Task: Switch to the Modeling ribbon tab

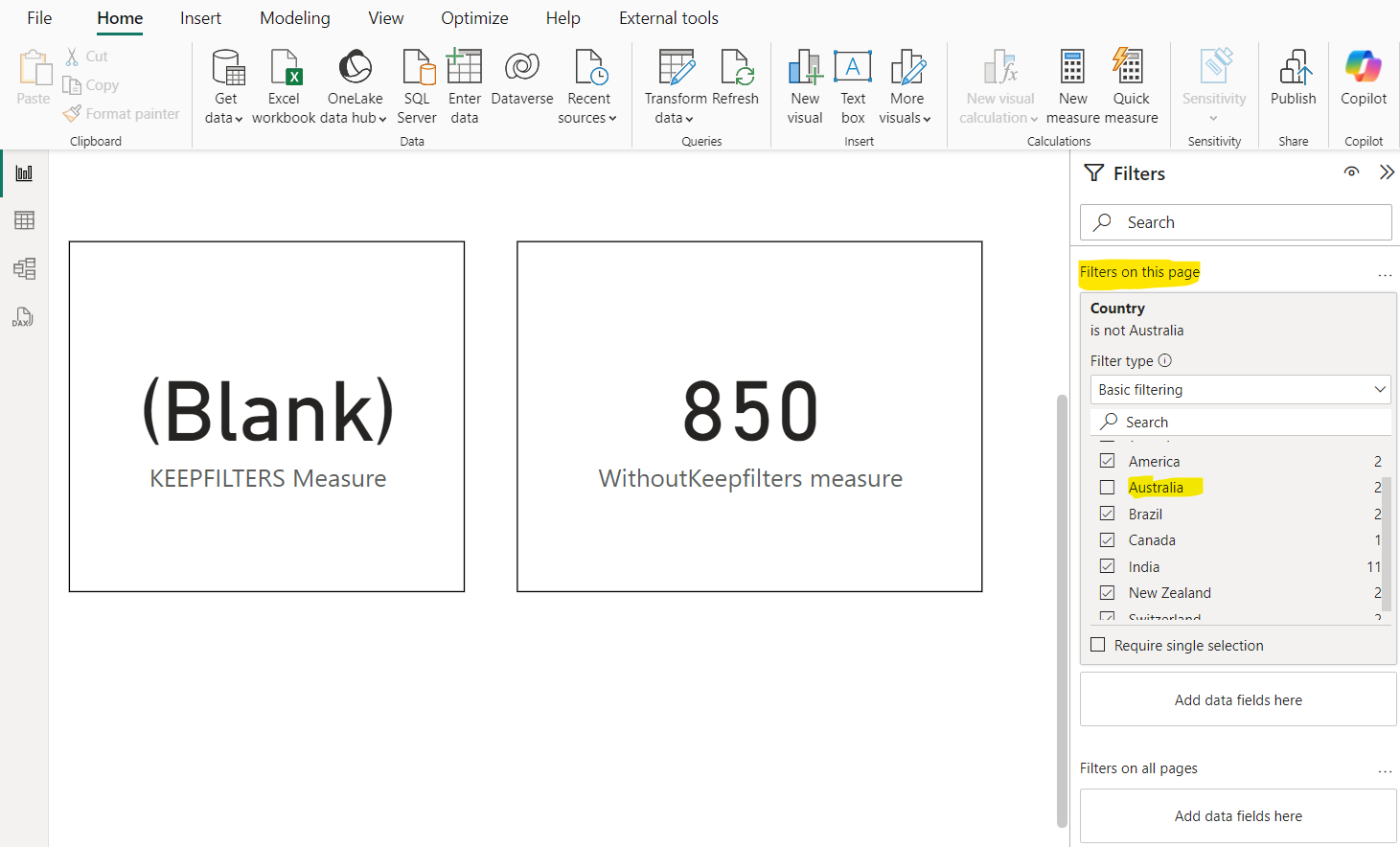Action: tap(294, 17)
